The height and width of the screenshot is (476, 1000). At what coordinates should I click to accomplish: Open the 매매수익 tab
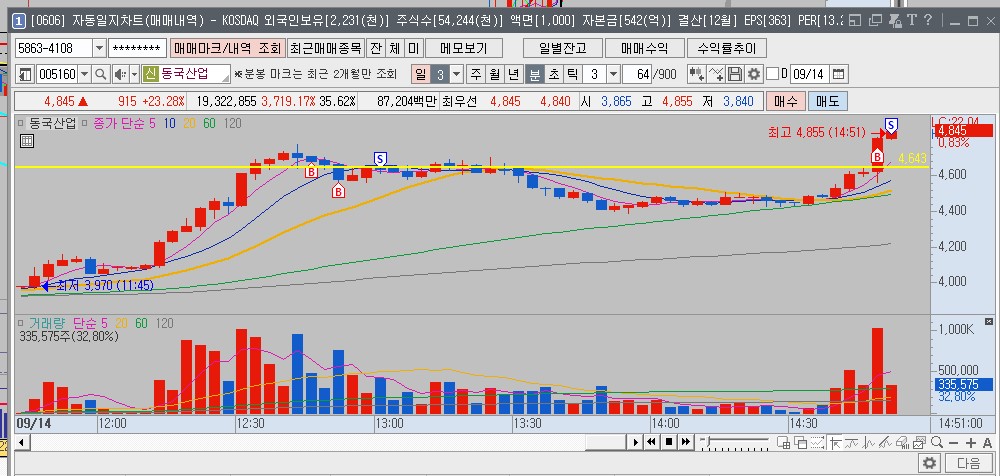tap(644, 48)
